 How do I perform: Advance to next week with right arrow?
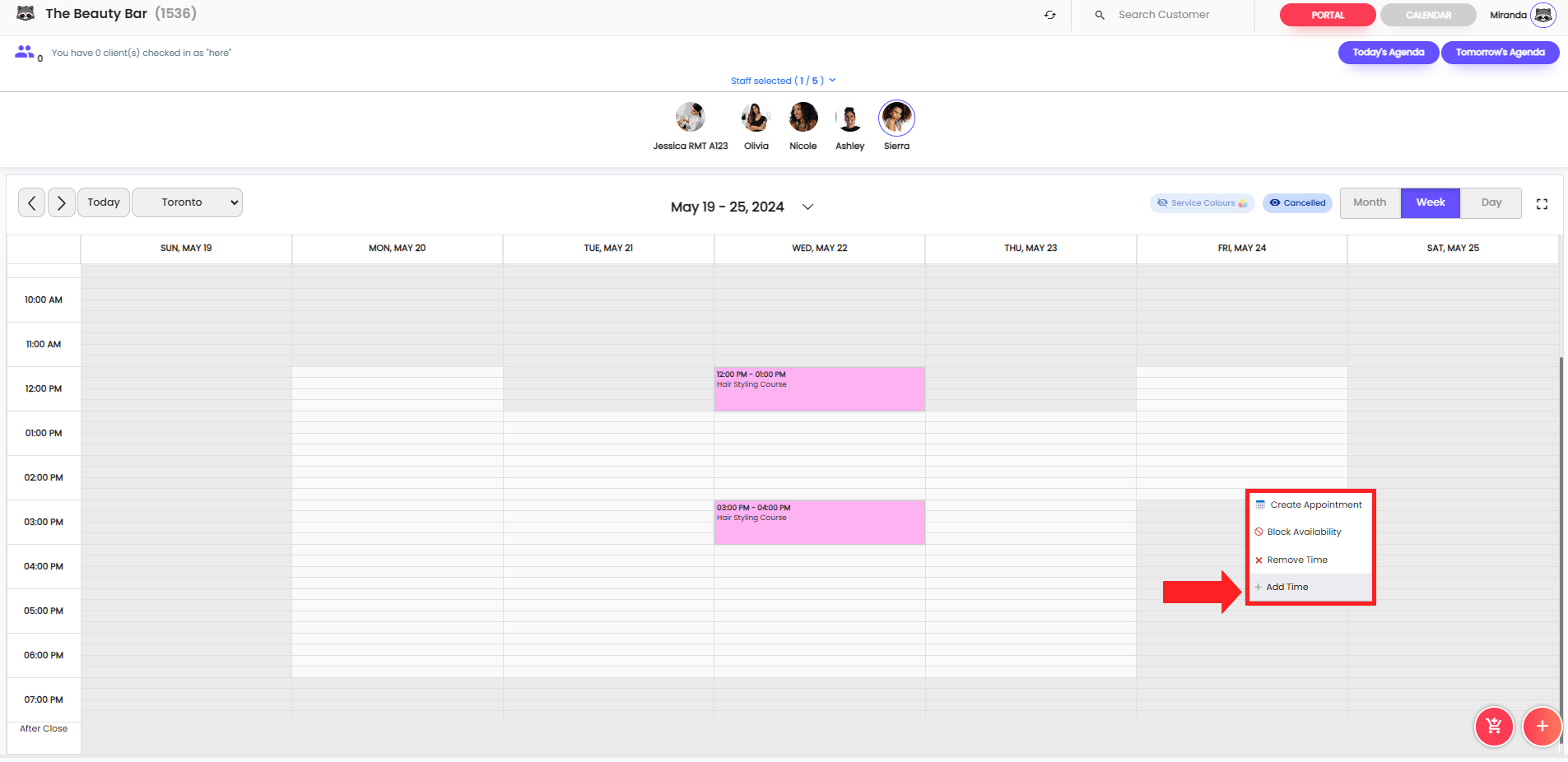tap(62, 202)
